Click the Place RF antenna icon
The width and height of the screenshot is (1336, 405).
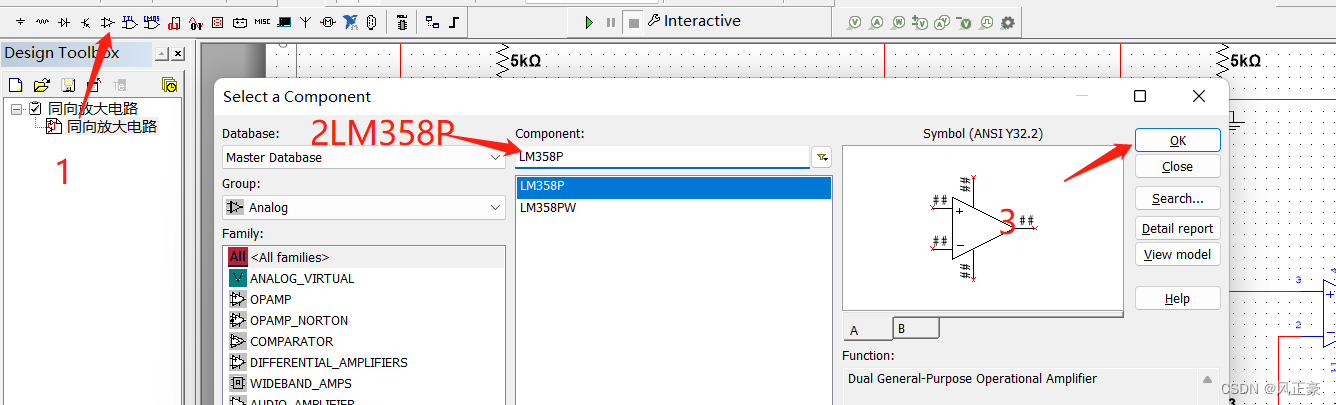tap(305, 22)
